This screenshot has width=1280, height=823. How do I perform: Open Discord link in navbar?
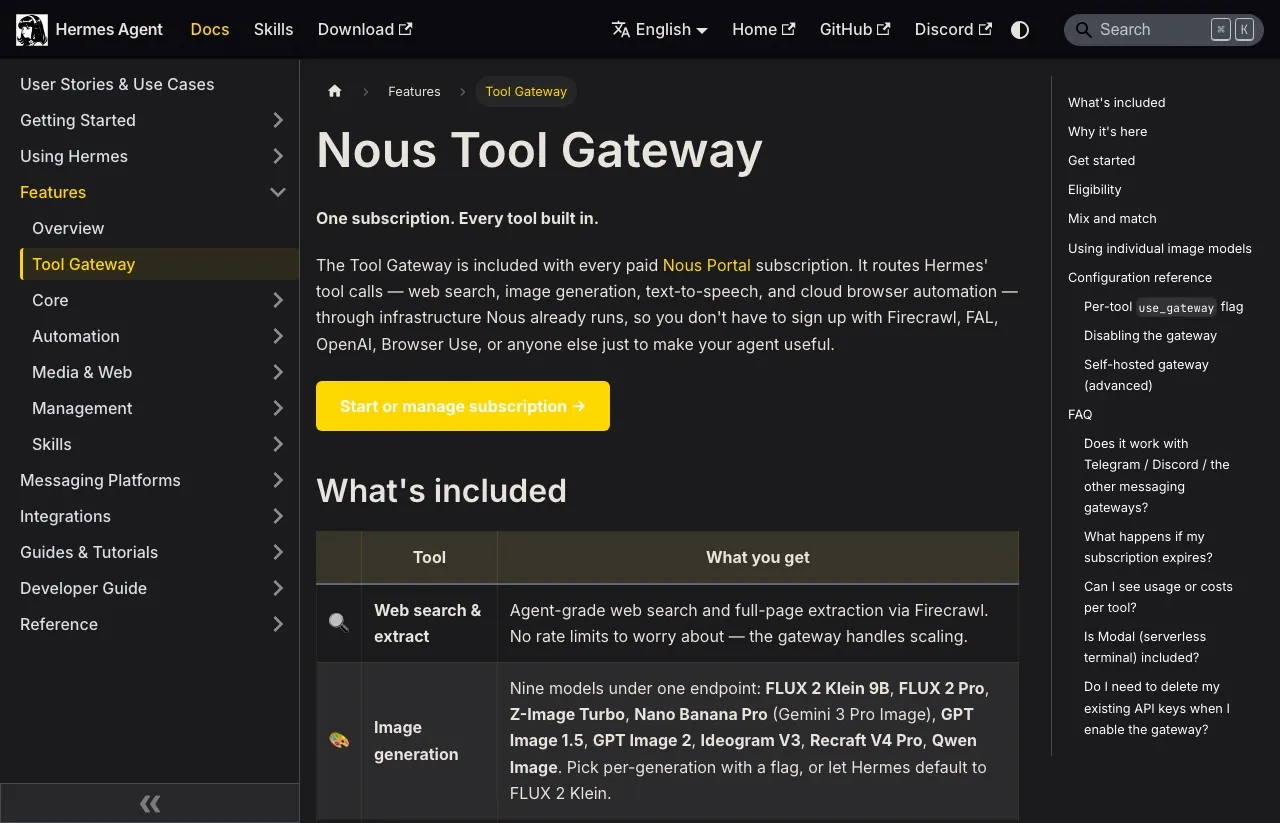[x=953, y=30]
